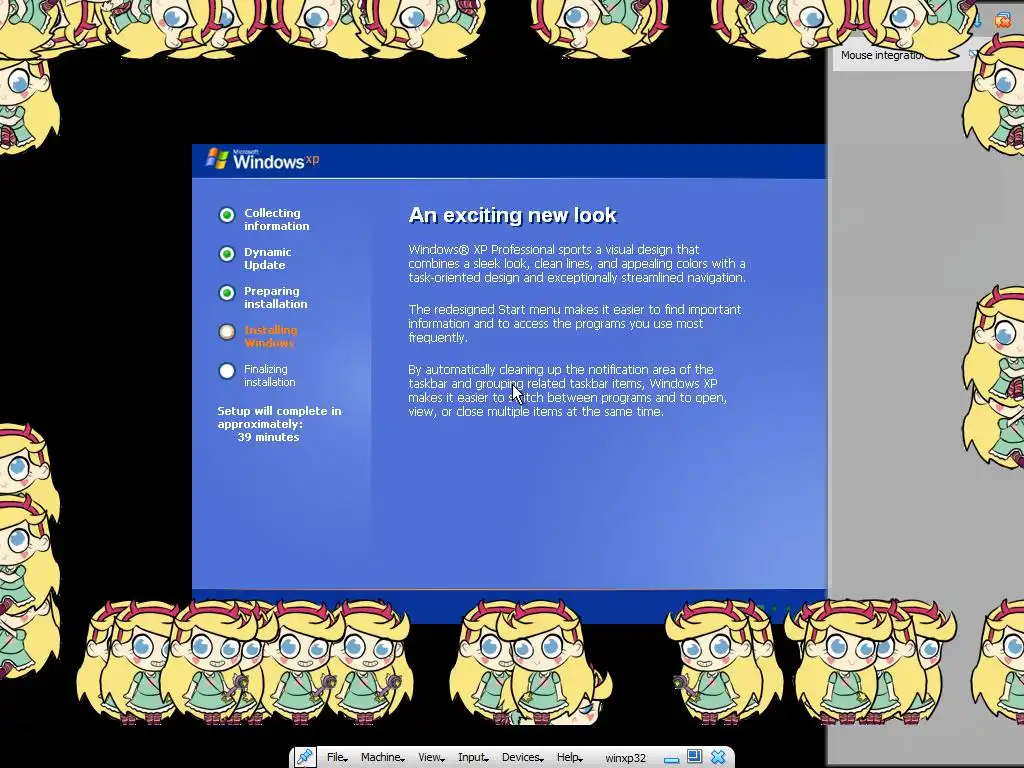Click the Dynamic Update step indicator

pyautogui.click(x=227, y=254)
